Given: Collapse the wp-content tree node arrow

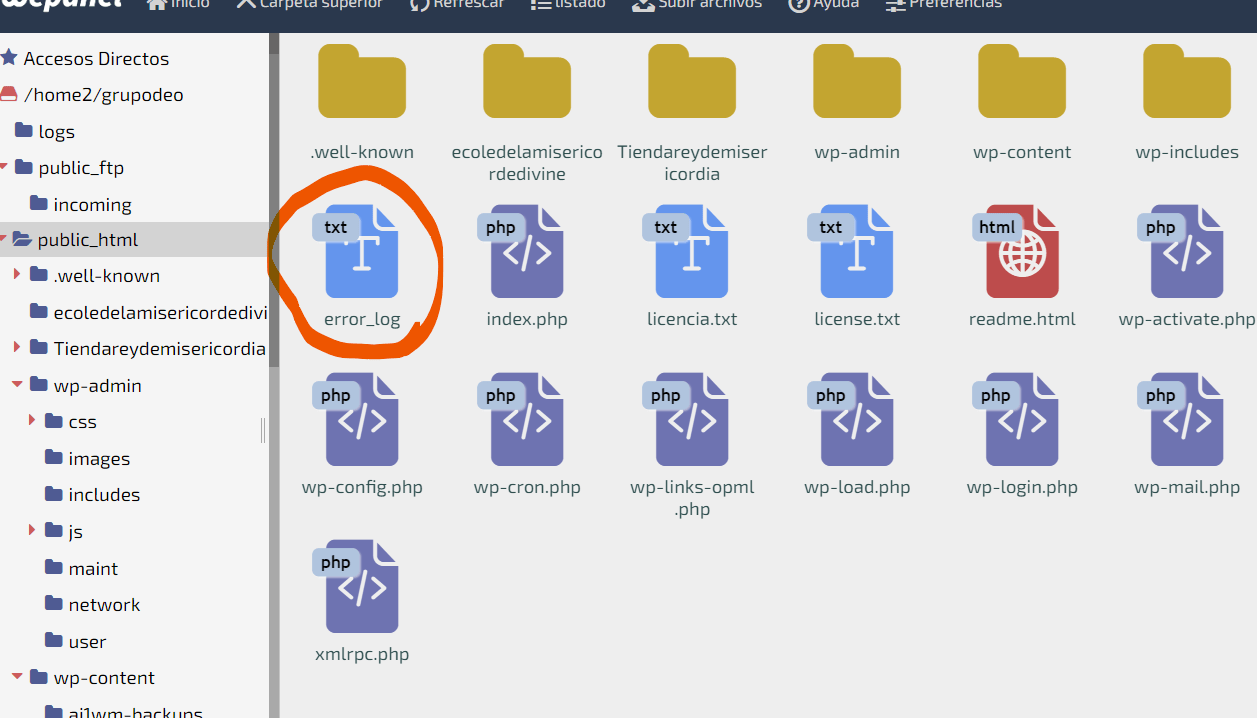Looking at the screenshot, I should pos(16,677).
